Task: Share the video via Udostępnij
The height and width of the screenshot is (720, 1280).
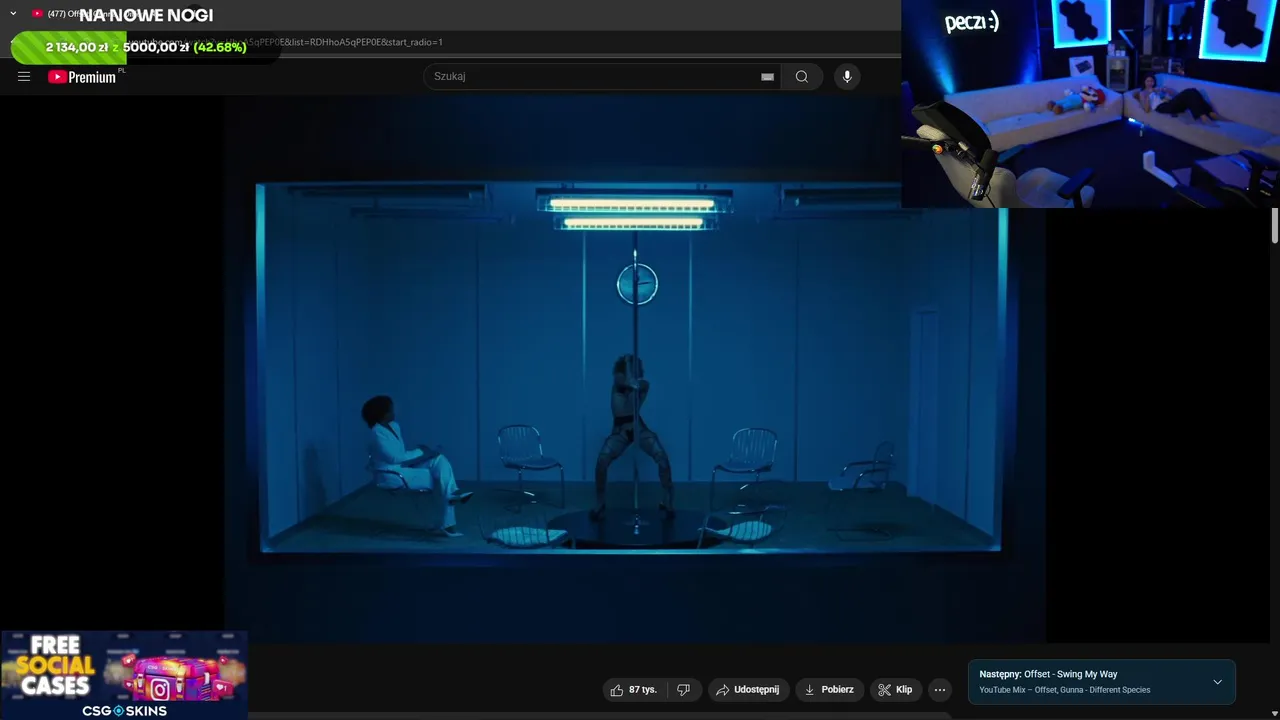Action: [x=747, y=689]
